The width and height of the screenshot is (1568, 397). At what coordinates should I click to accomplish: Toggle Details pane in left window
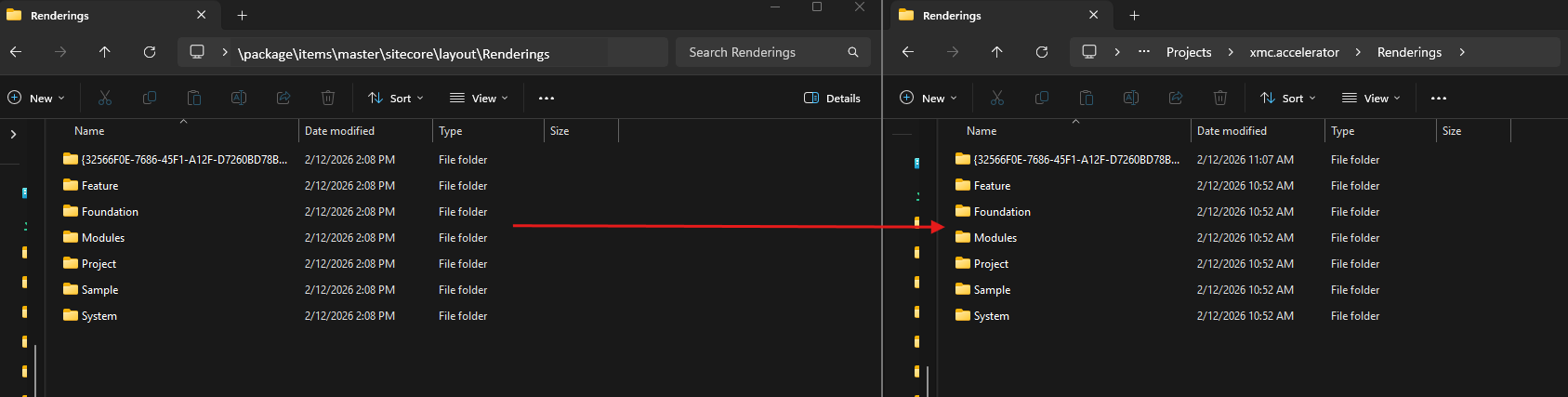832,98
